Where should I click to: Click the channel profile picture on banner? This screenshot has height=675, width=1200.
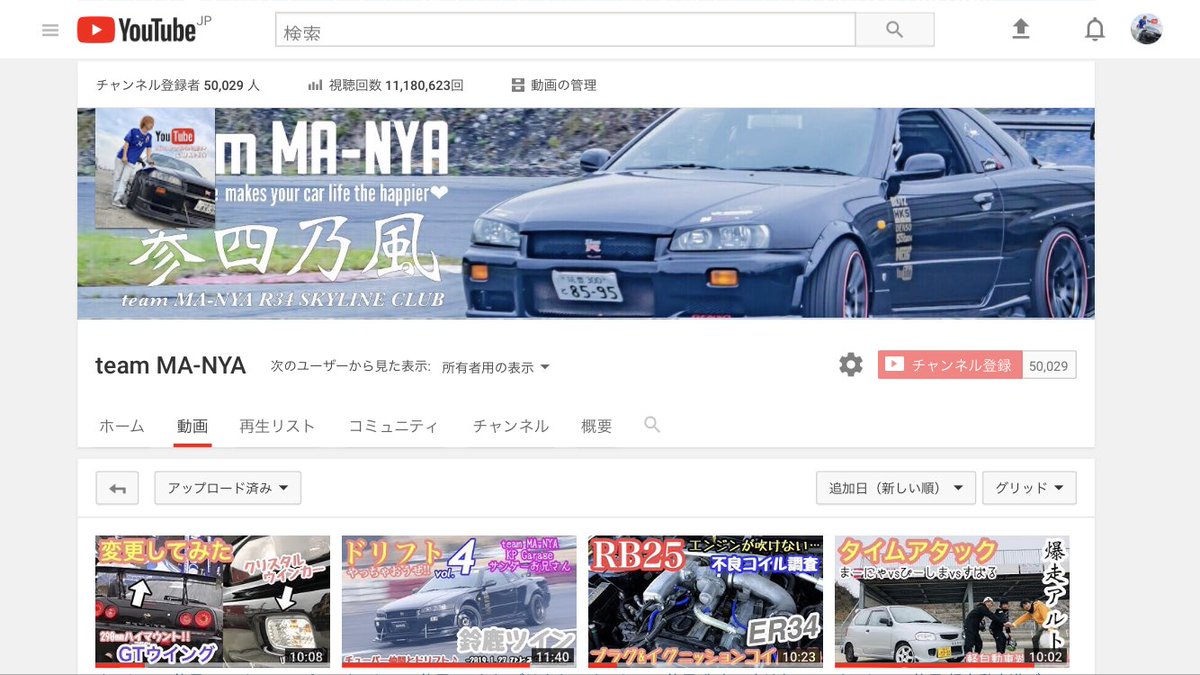(x=155, y=168)
